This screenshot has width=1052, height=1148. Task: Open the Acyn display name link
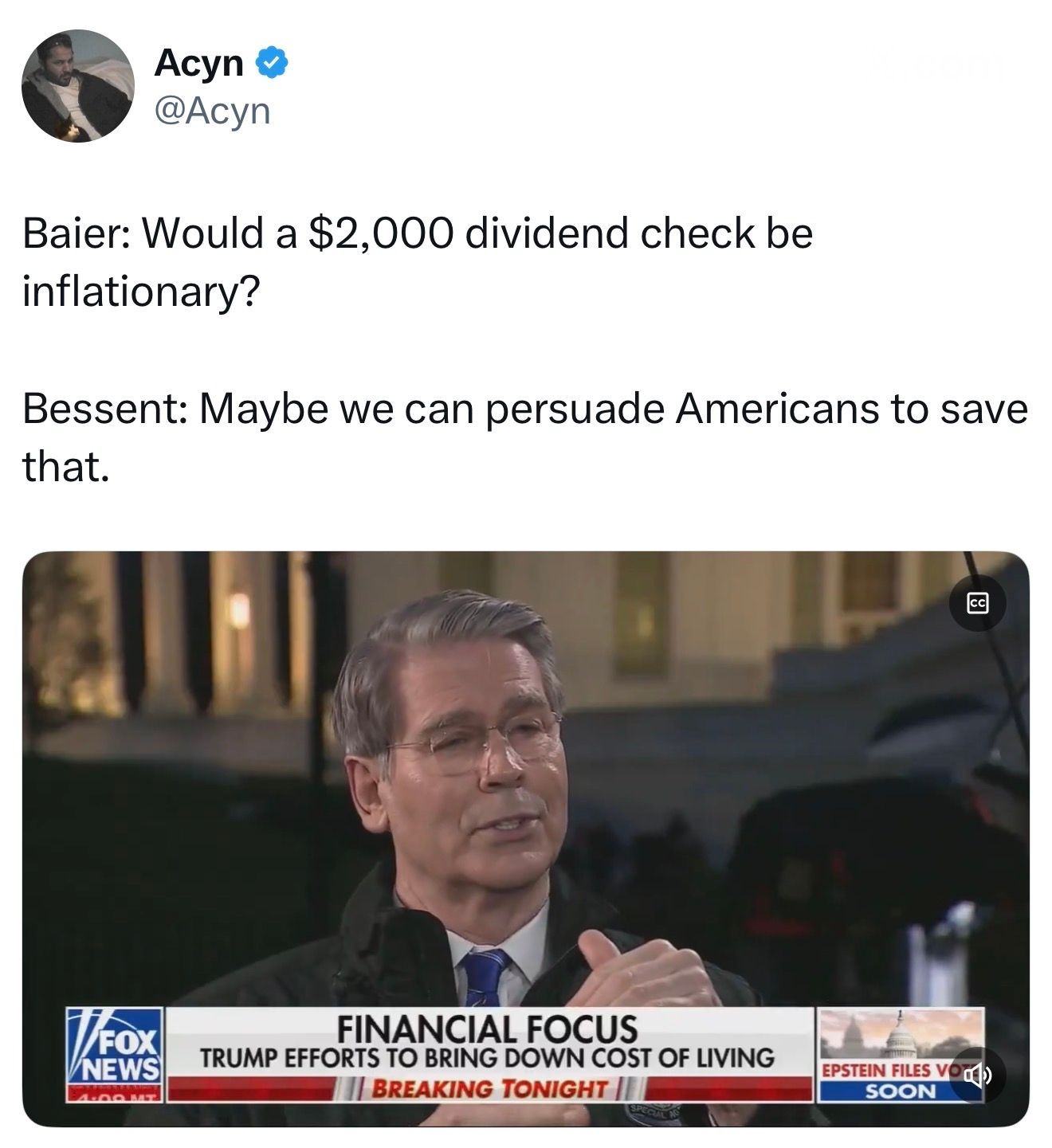point(199,62)
